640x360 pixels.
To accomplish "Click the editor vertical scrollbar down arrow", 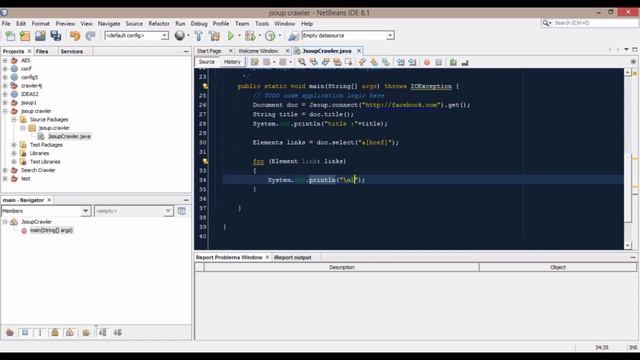I will [628, 245].
